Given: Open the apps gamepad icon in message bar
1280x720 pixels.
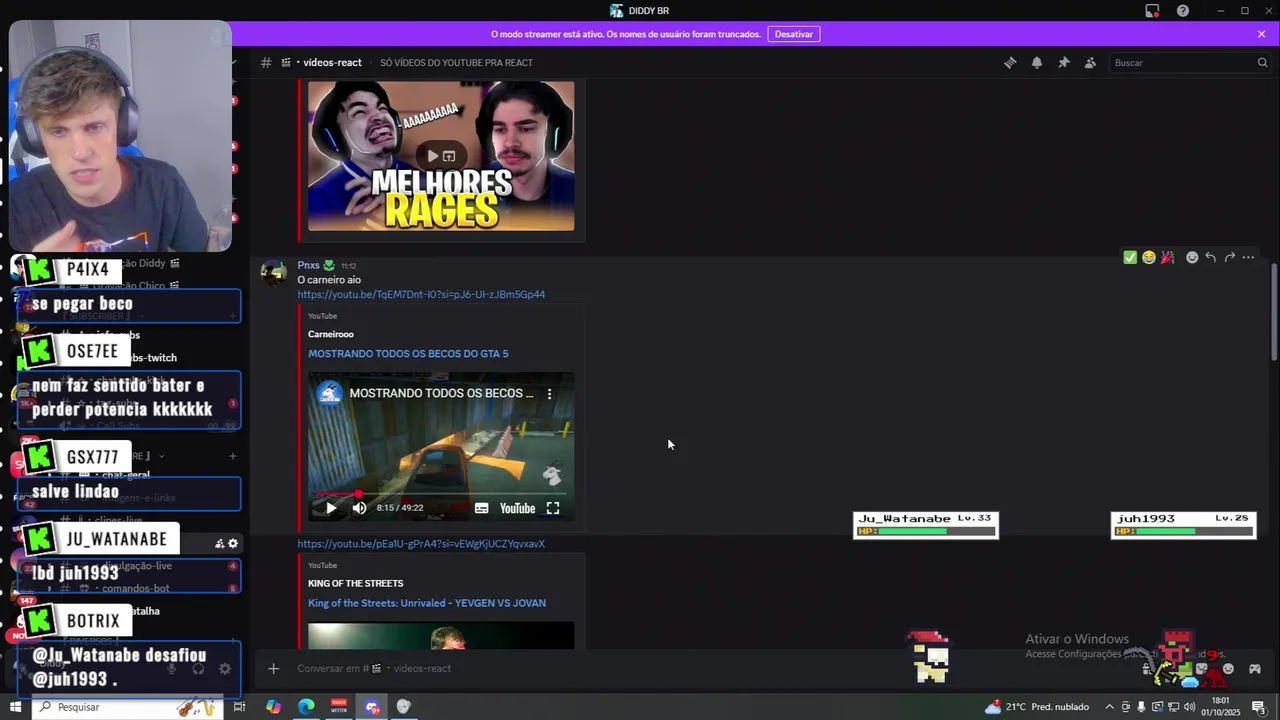Looking at the screenshot, I should [1255, 669].
